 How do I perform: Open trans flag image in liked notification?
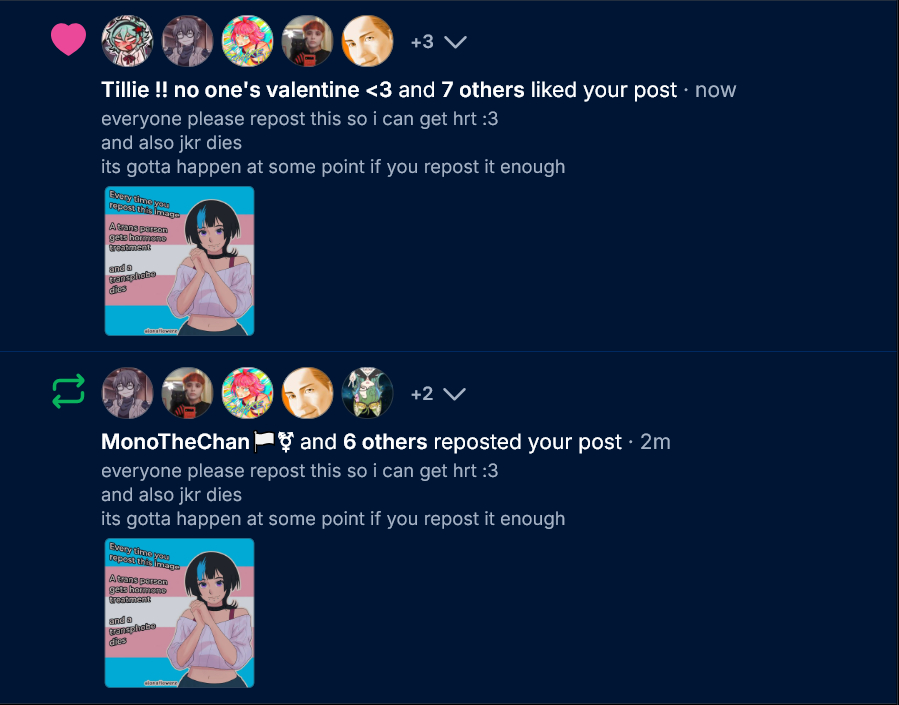tap(179, 261)
